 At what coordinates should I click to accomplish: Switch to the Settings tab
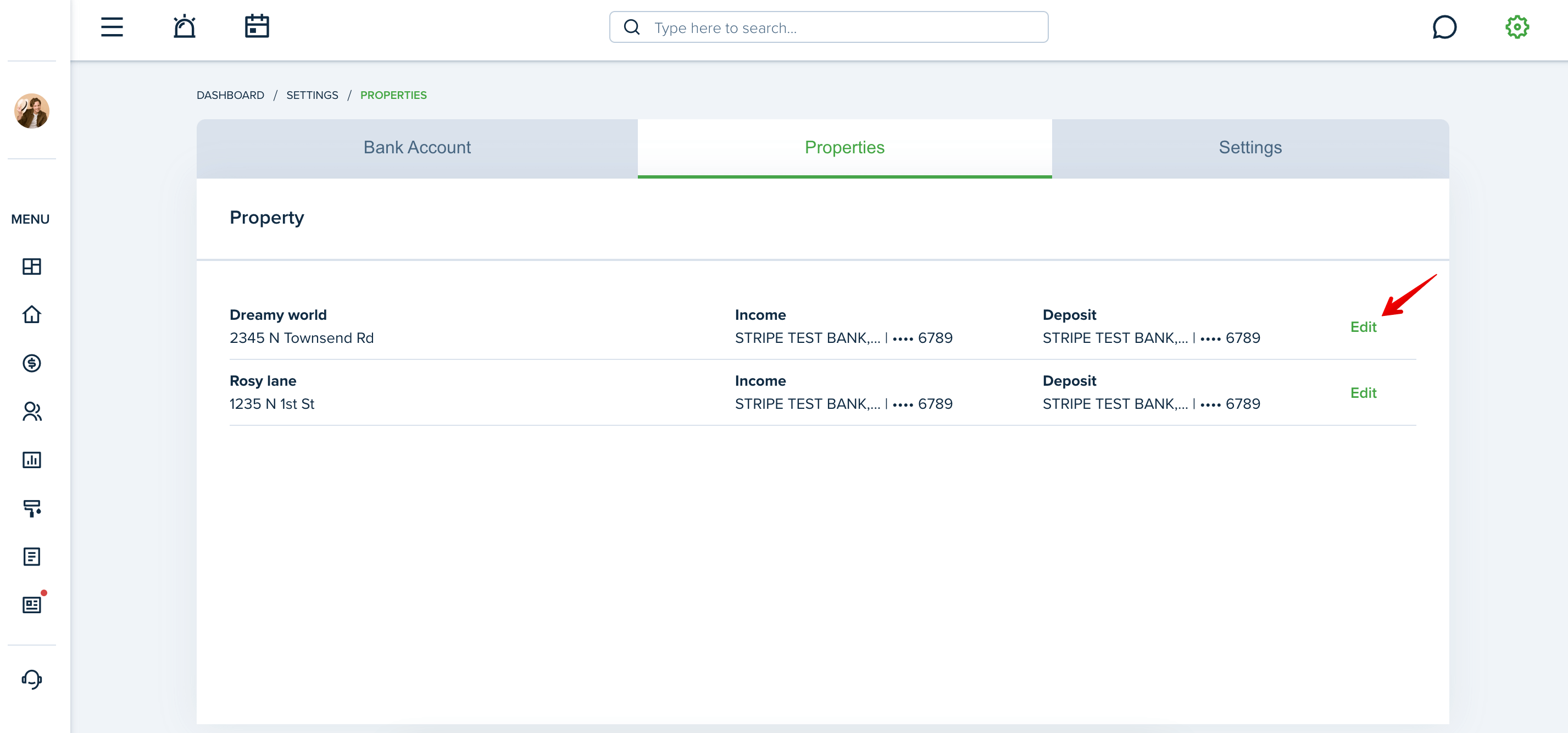pos(1250,148)
